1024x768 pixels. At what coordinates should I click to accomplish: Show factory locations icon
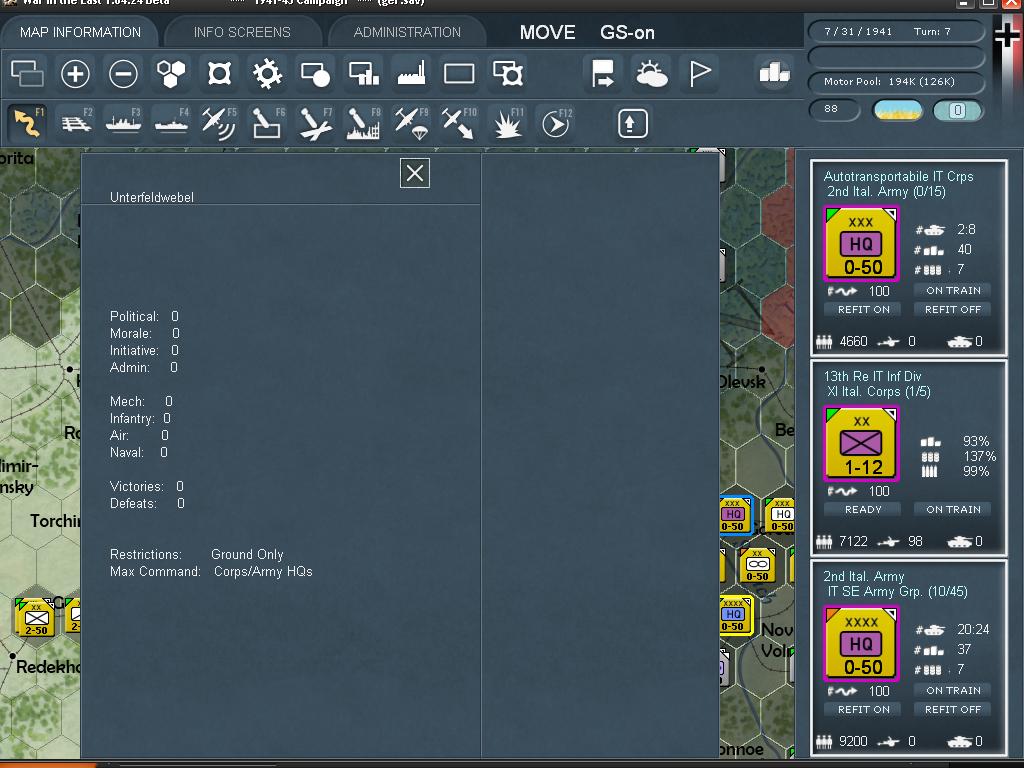[x=411, y=73]
